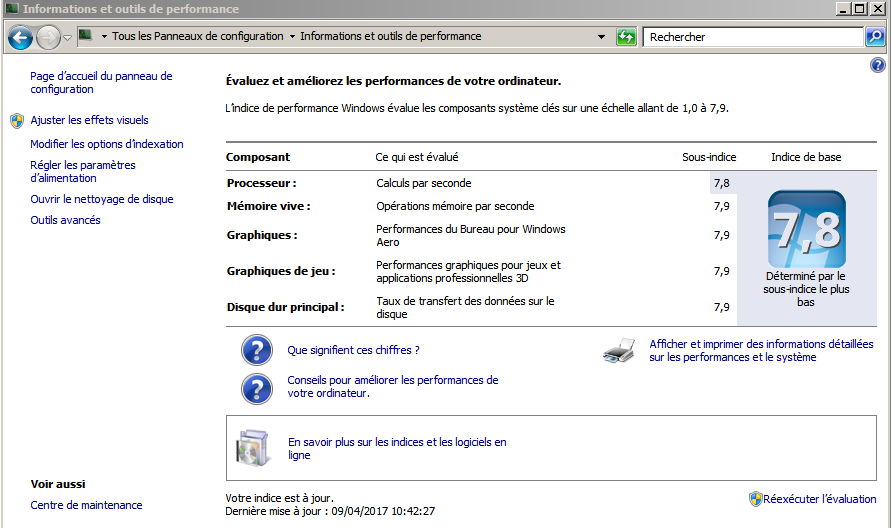Open Outils avancés link
Image resolution: width=891 pixels, height=528 pixels.
click(65, 220)
